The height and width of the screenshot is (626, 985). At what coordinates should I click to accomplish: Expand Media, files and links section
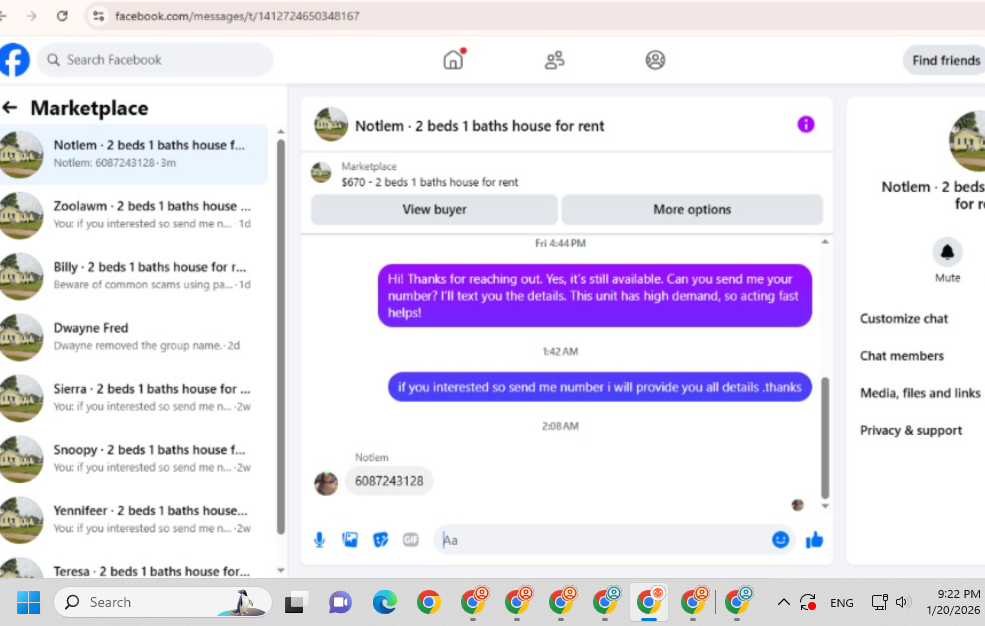920,392
